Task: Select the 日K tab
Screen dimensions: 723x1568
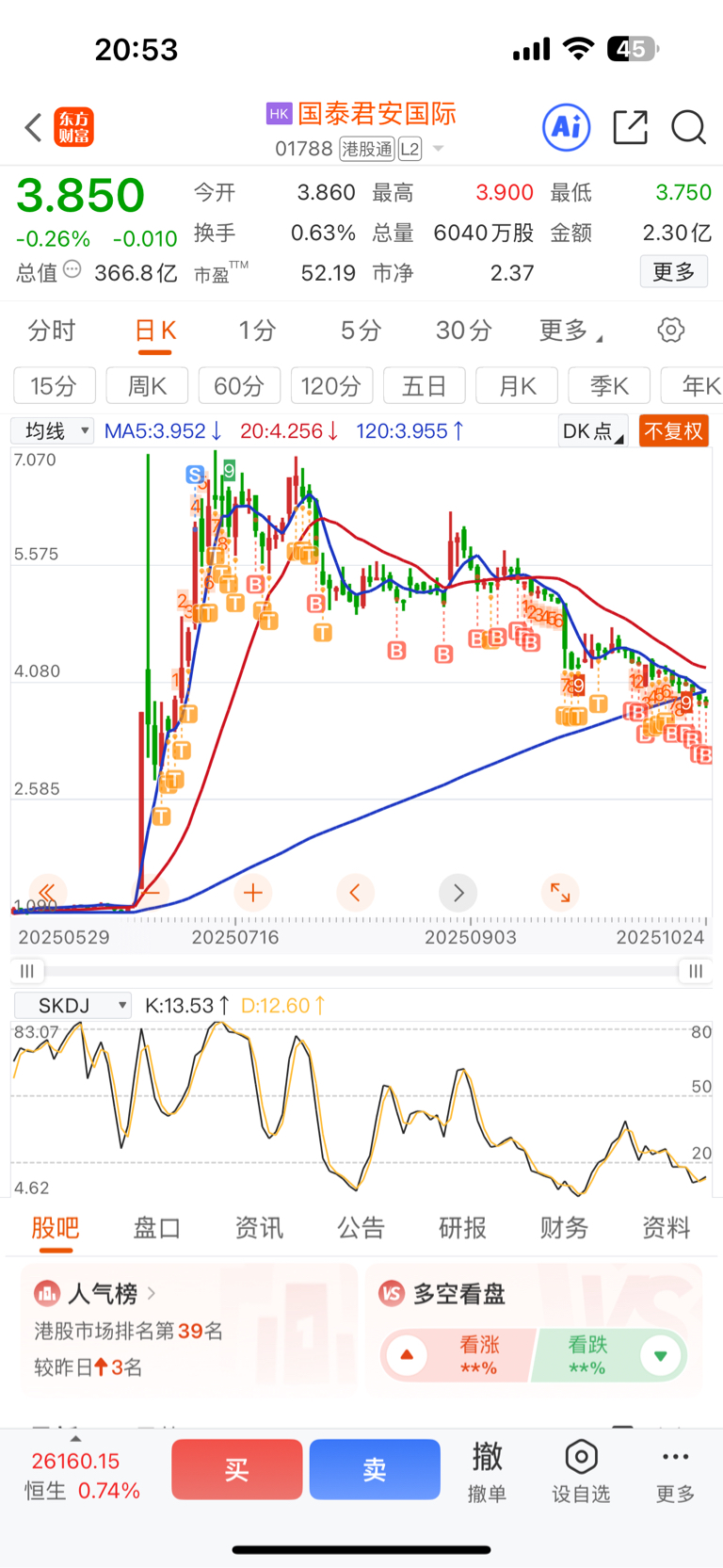Action: 155,331
